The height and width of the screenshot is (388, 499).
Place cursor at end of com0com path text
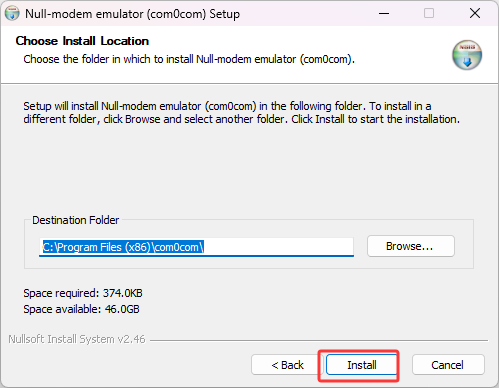(204, 247)
